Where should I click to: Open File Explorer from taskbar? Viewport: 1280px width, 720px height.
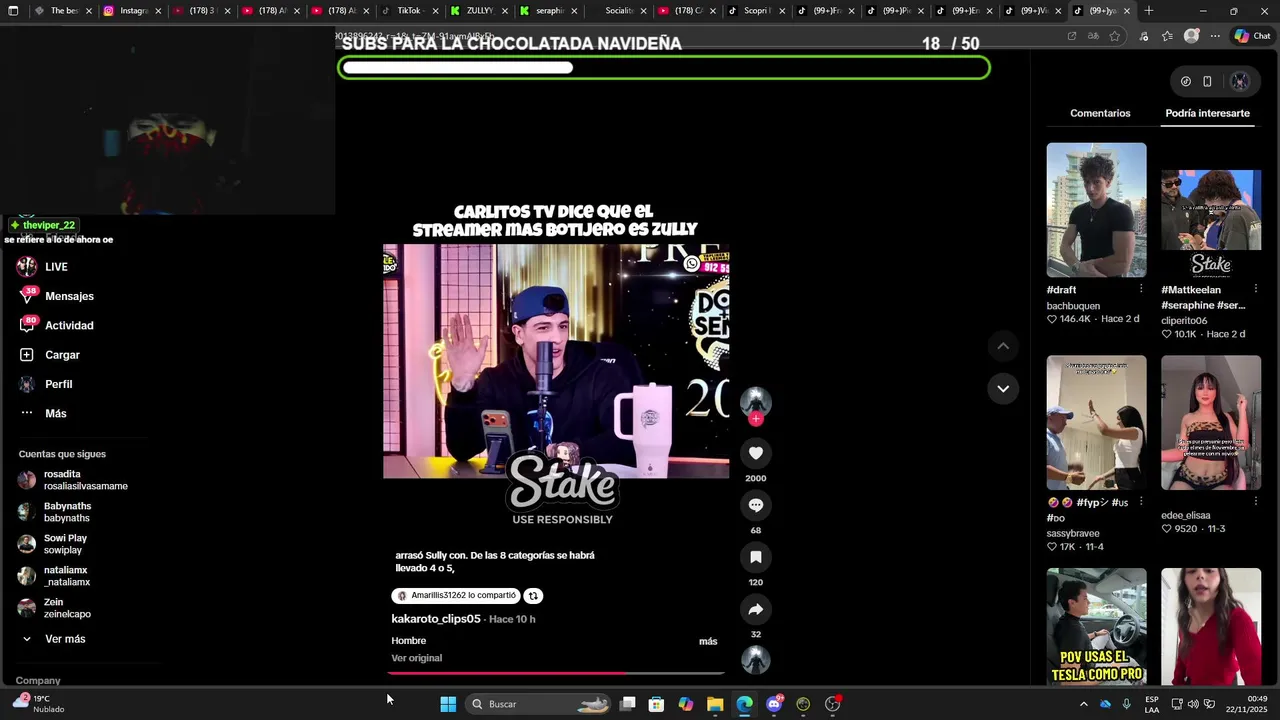(x=715, y=704)
